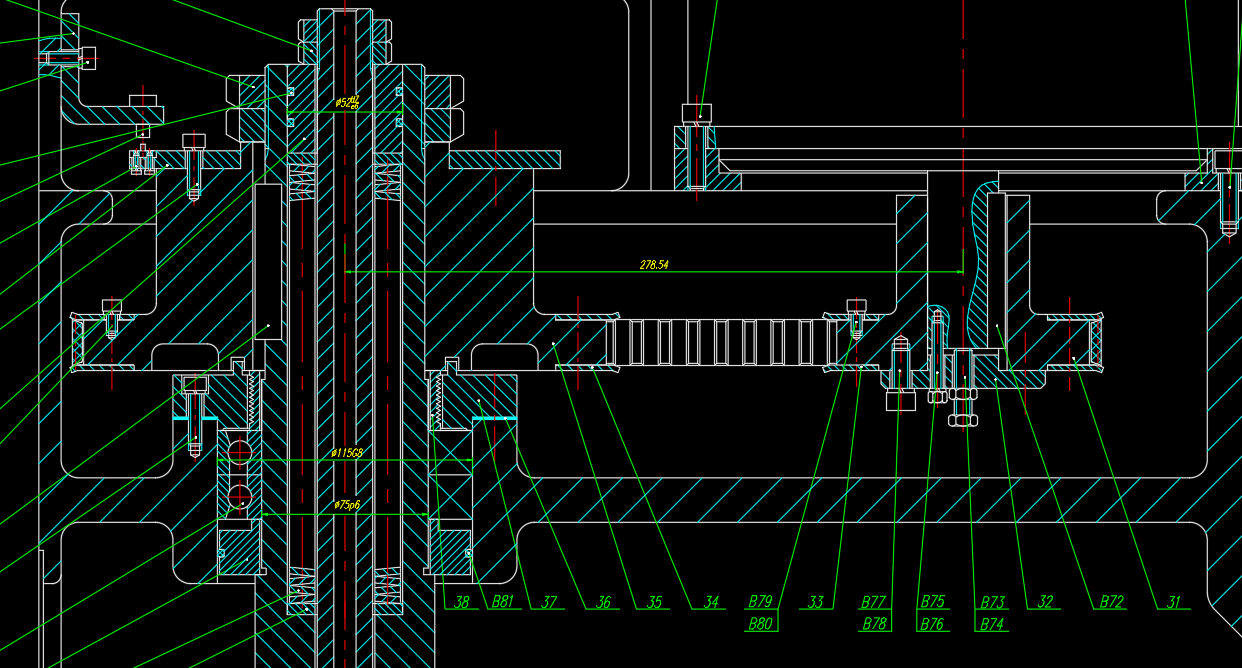Select the ø75p6 diameter dimension text
Screen dimensions: 1242x668
click(347, 506)
